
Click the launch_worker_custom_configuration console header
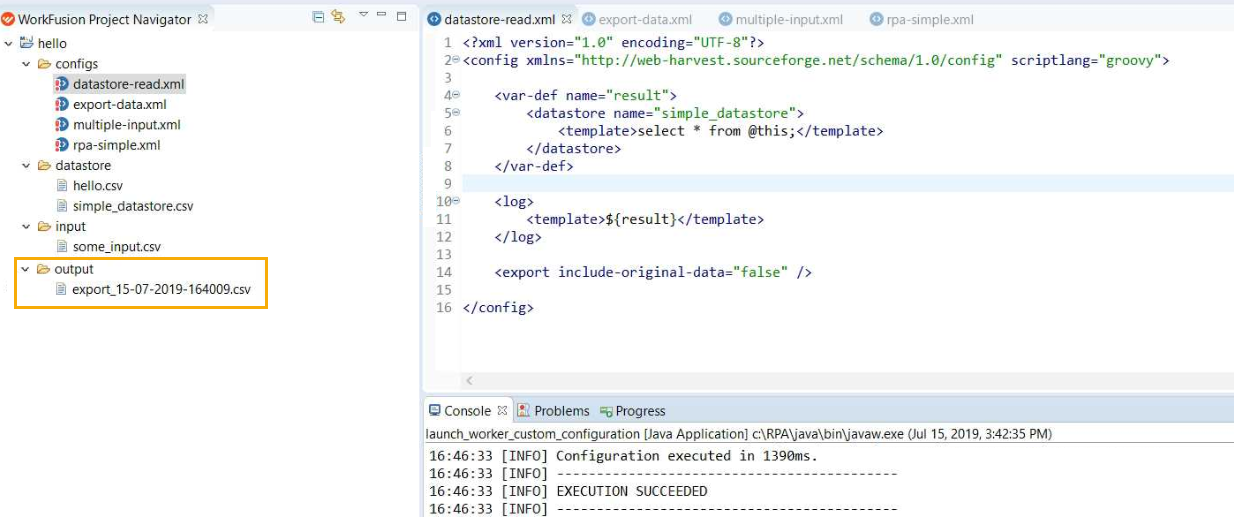pos(738,434)
